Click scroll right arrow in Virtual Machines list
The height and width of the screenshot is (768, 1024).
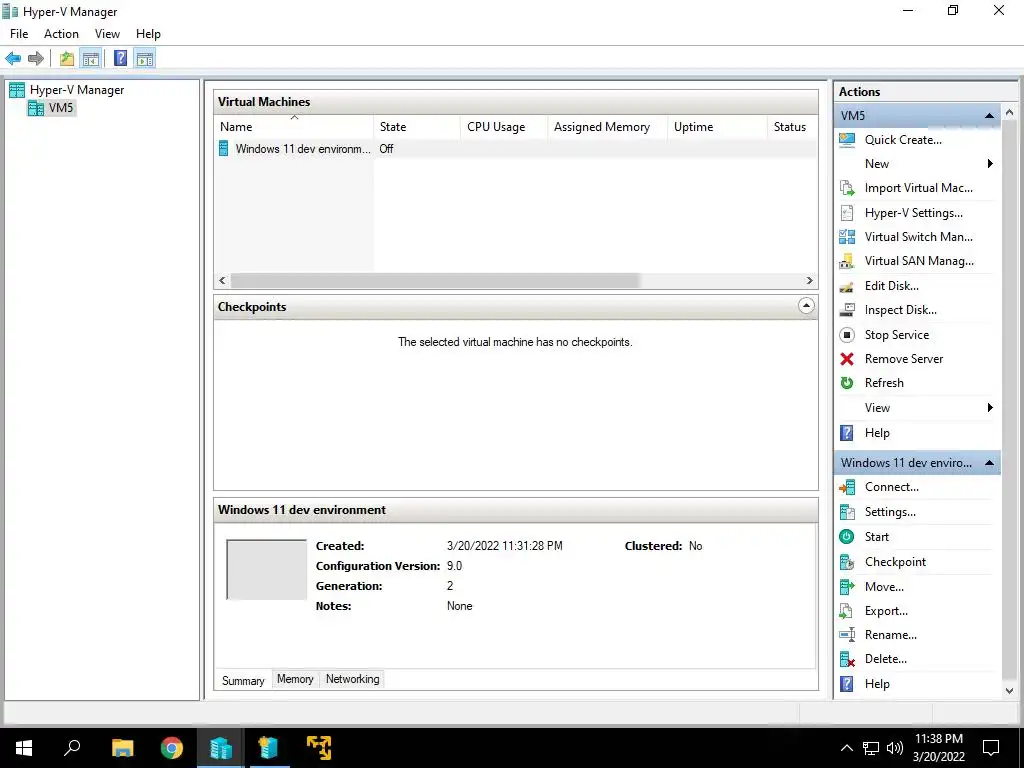point(810,280)
